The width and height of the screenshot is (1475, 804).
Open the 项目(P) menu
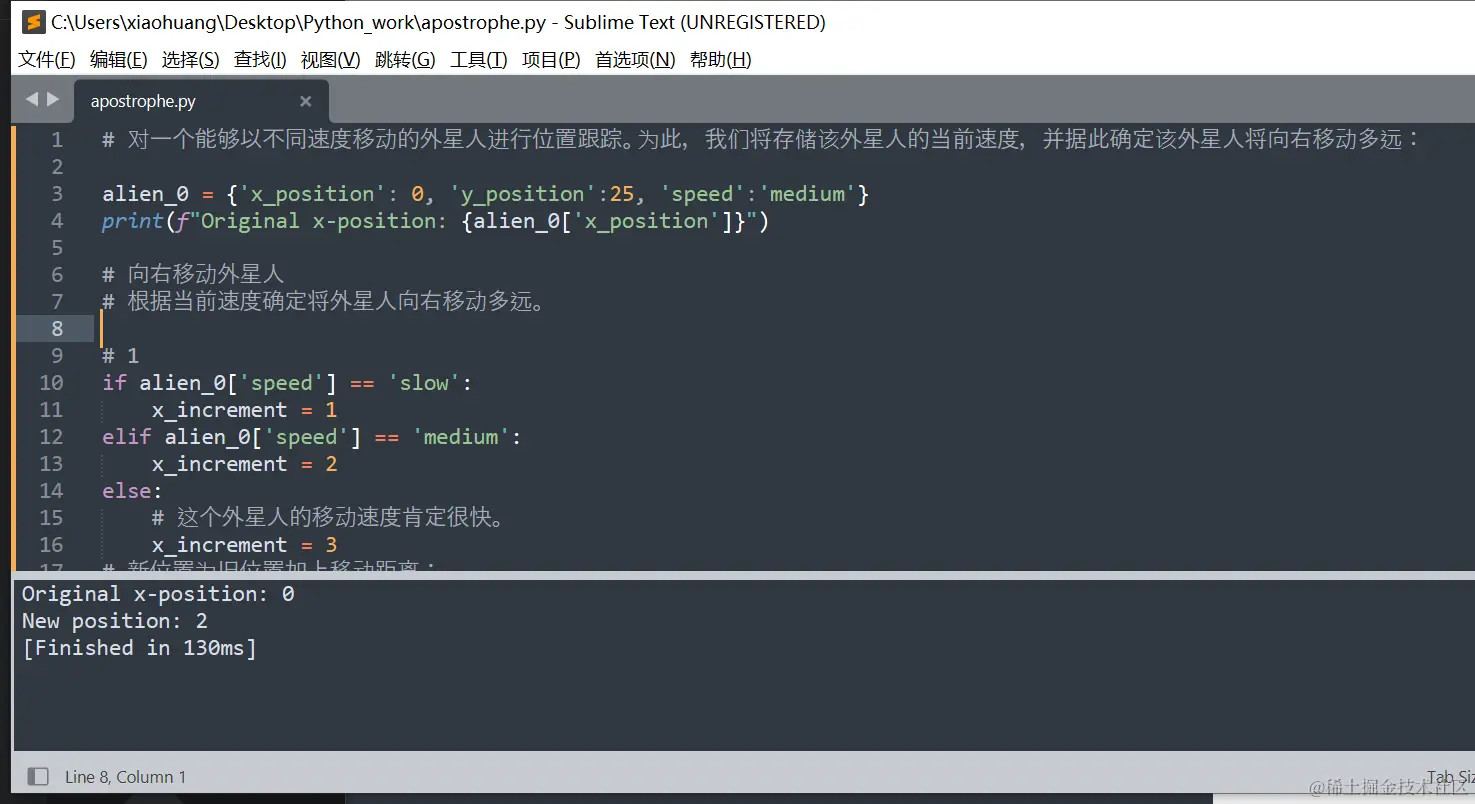point(551,59)
